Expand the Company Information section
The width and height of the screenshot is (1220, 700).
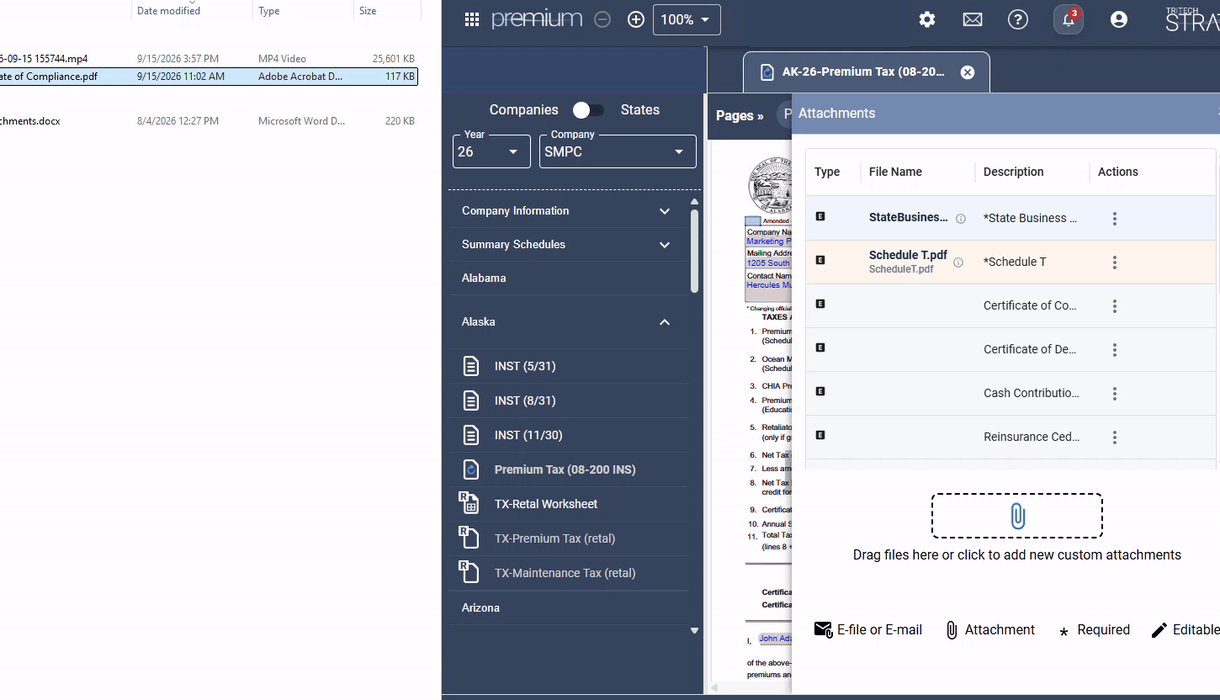point(568,211)
